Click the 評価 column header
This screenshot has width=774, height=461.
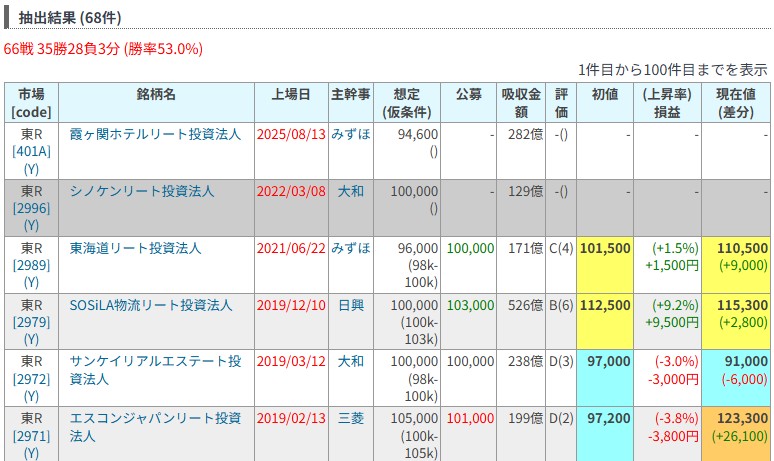tap(561, 103)
